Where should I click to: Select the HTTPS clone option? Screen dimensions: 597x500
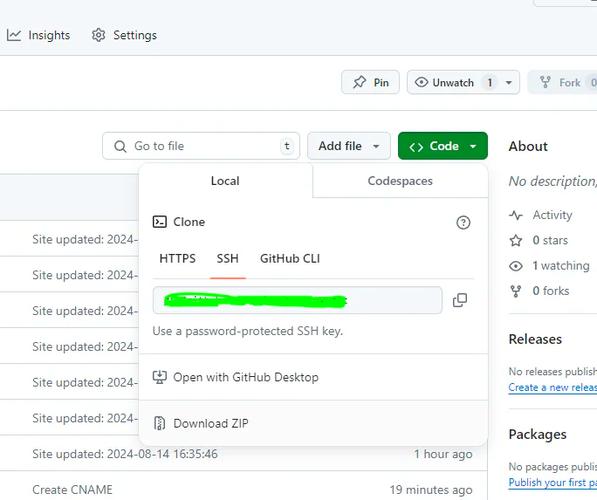pos(177,259)
